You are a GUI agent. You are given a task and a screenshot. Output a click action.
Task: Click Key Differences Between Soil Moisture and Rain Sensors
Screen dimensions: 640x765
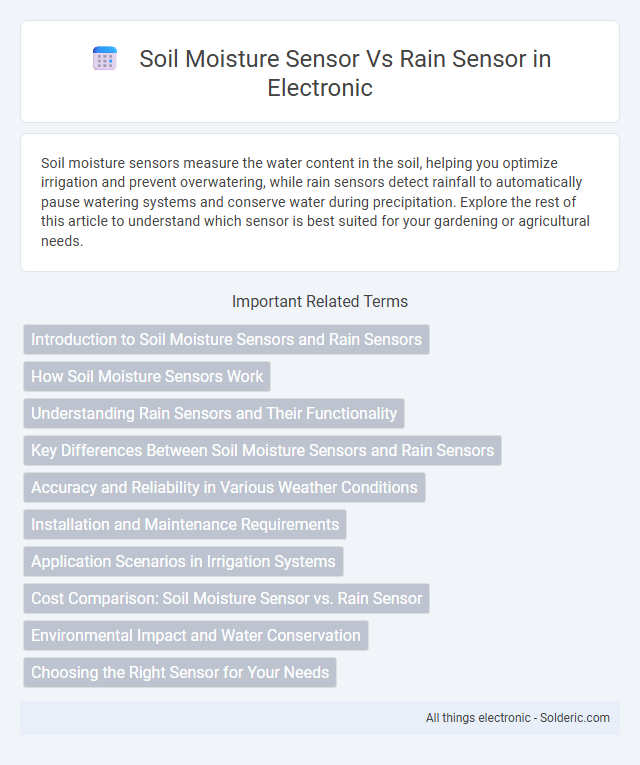[262, 450]
